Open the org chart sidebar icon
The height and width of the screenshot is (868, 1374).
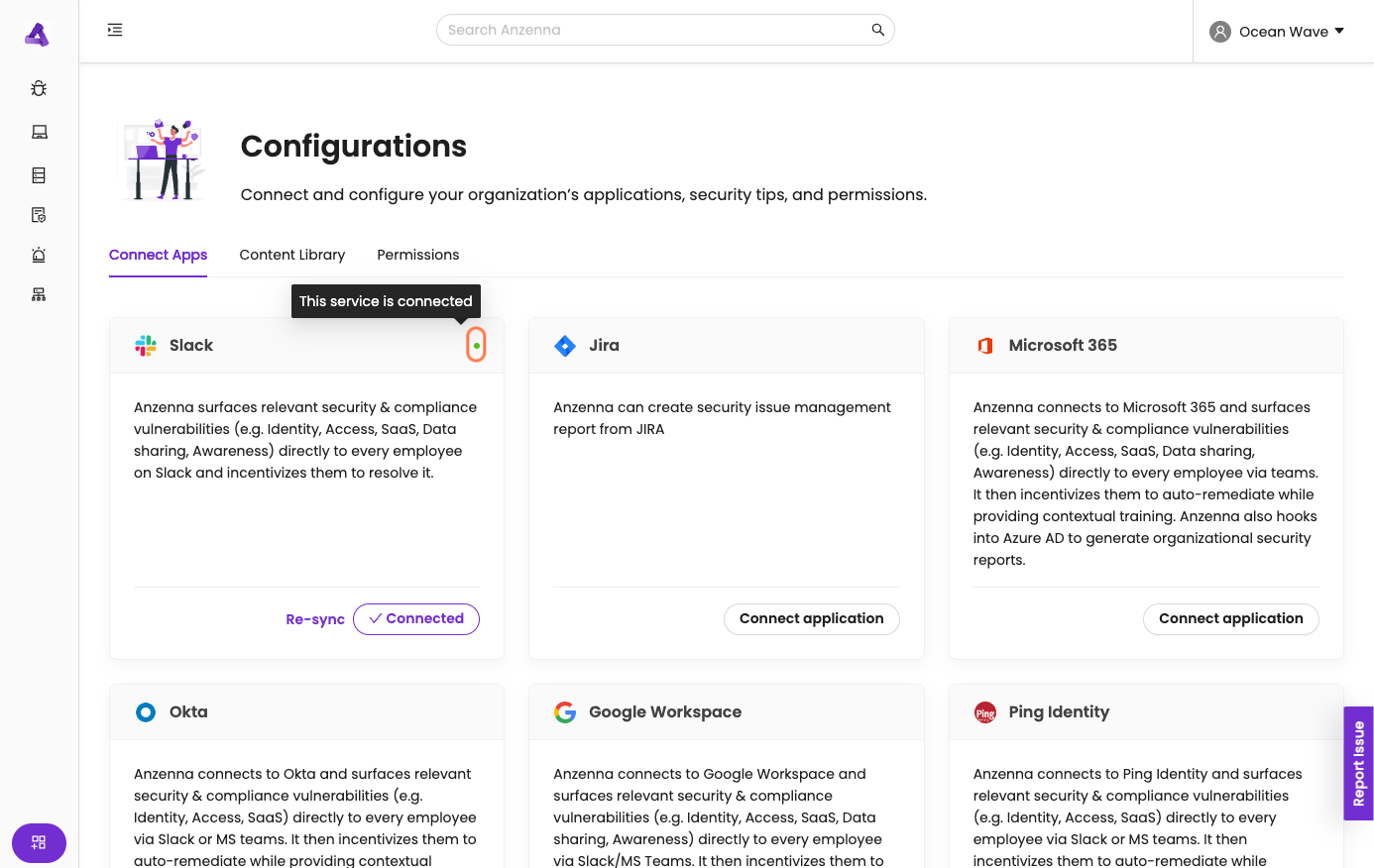click(39, 294)
